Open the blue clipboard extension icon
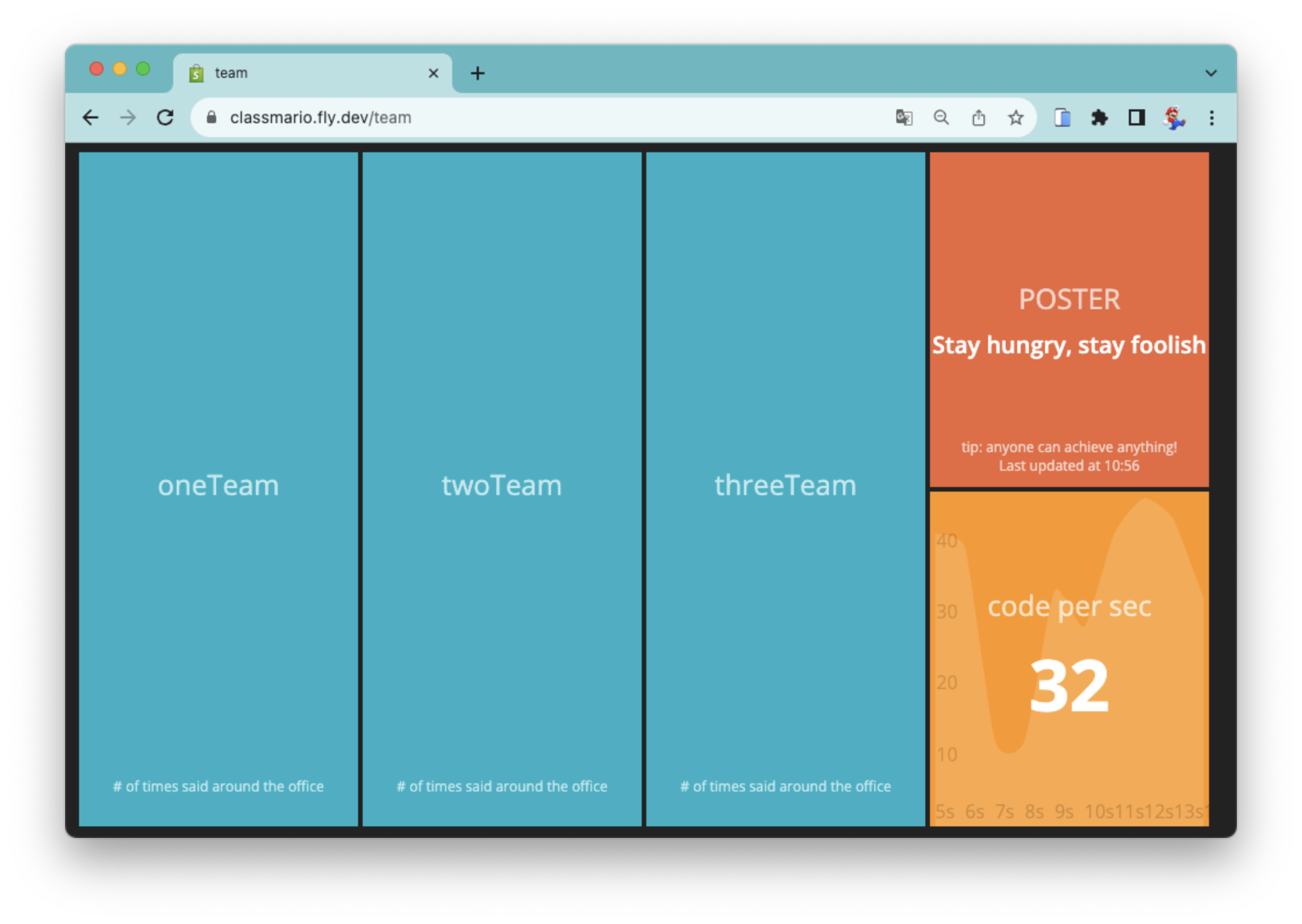The height and width of the screenshot is (924, 1302). tap(1063, 118)
